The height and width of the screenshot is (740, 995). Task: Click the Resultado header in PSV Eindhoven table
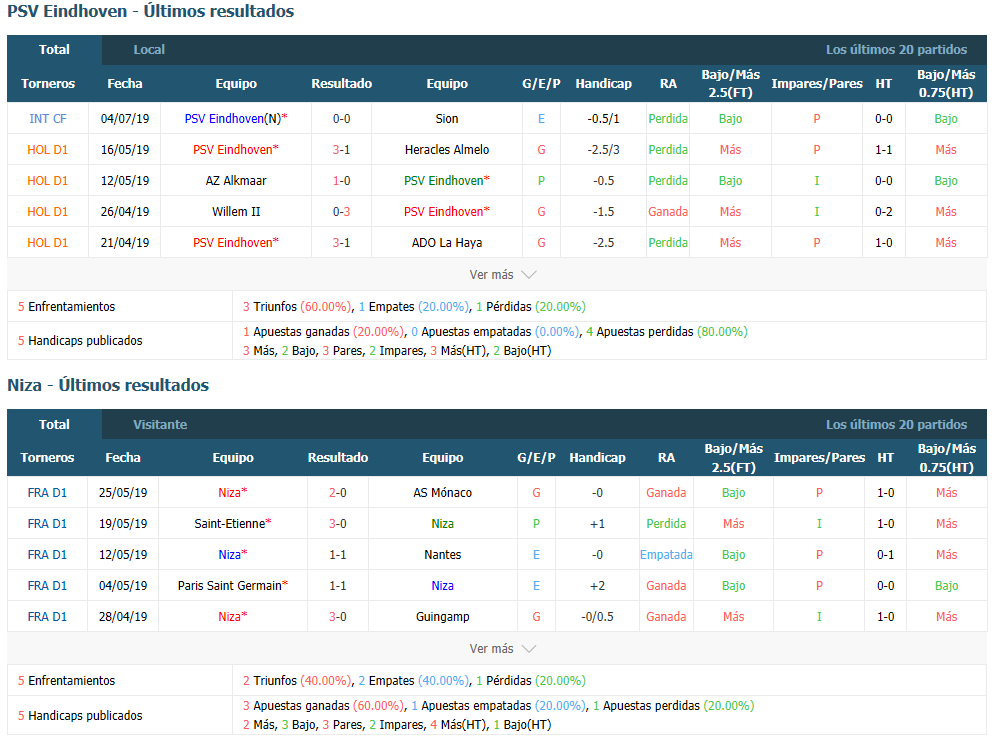pos(341,84)
